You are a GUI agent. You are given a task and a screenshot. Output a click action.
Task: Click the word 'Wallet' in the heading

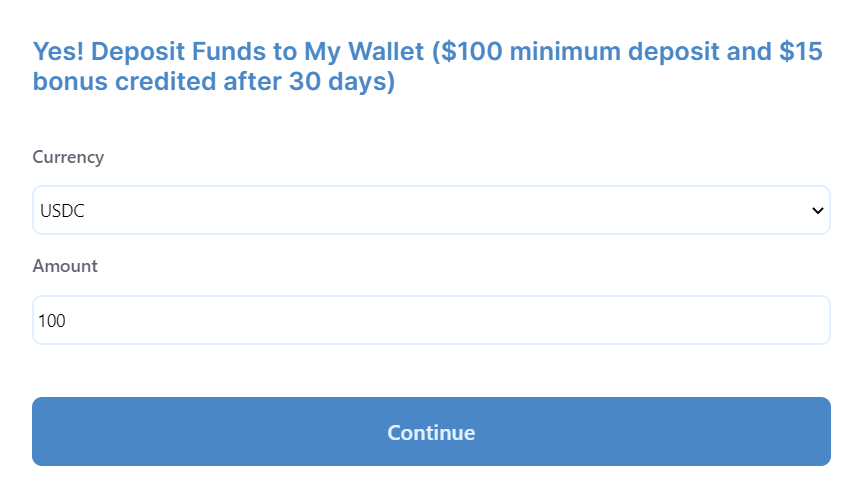click(x=386, y=52)
